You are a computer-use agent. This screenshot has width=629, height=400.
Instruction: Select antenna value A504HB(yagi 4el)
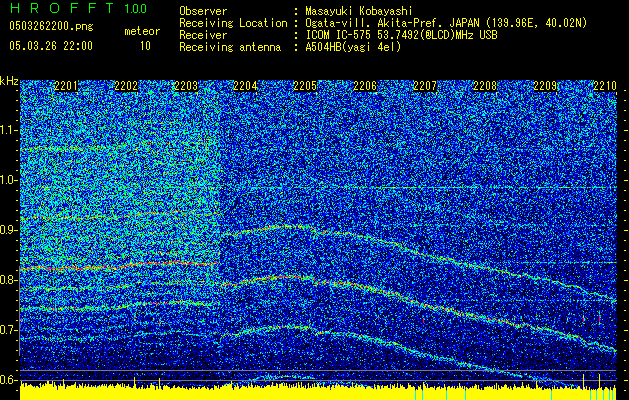pos(353,47)
